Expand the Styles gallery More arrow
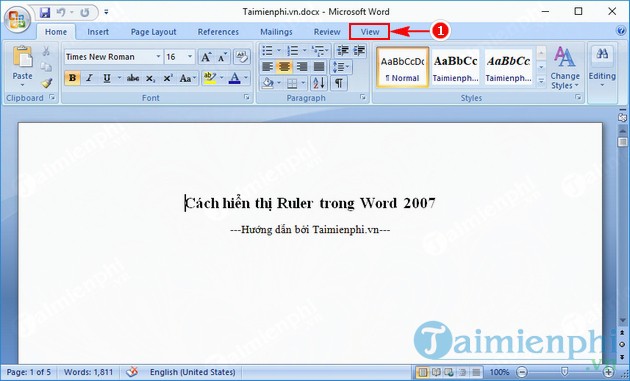The width and height of the screenshot is (630, 381). tap(541, 82)
